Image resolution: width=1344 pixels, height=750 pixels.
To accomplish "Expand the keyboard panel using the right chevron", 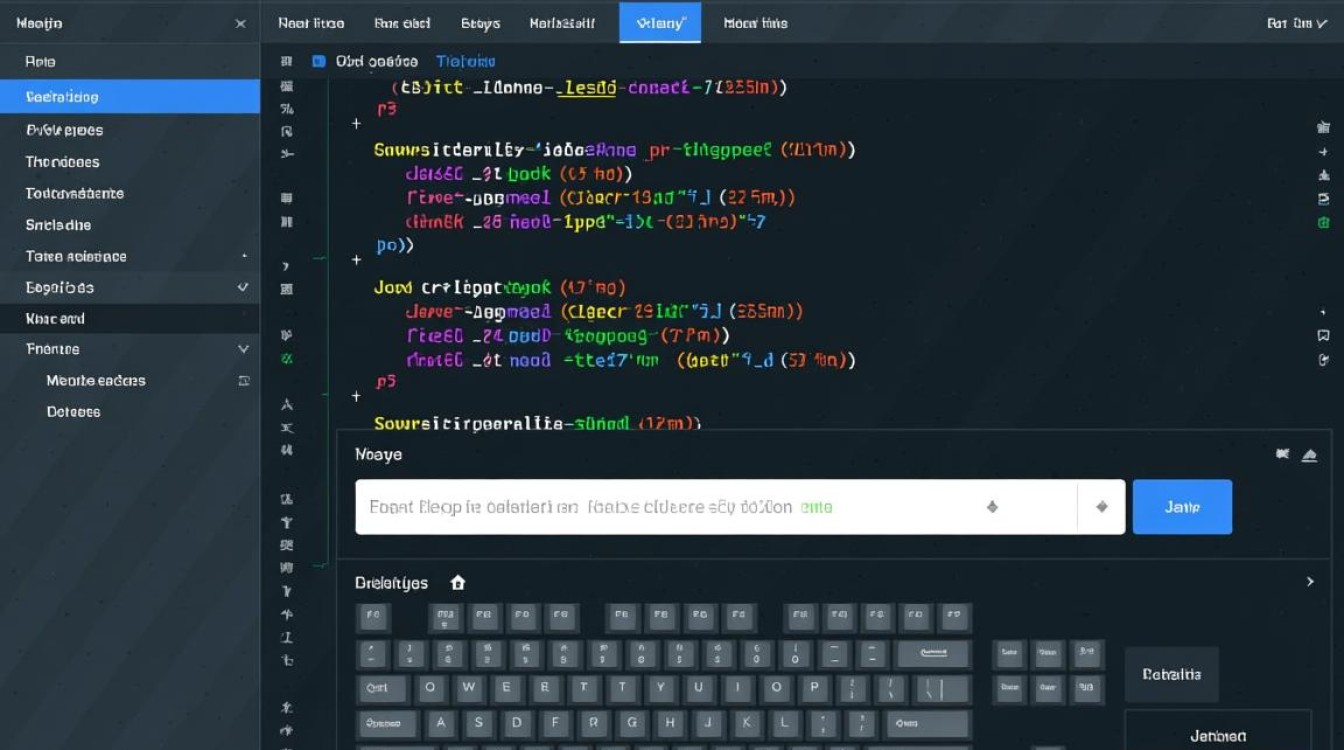I will [1310, 581].
